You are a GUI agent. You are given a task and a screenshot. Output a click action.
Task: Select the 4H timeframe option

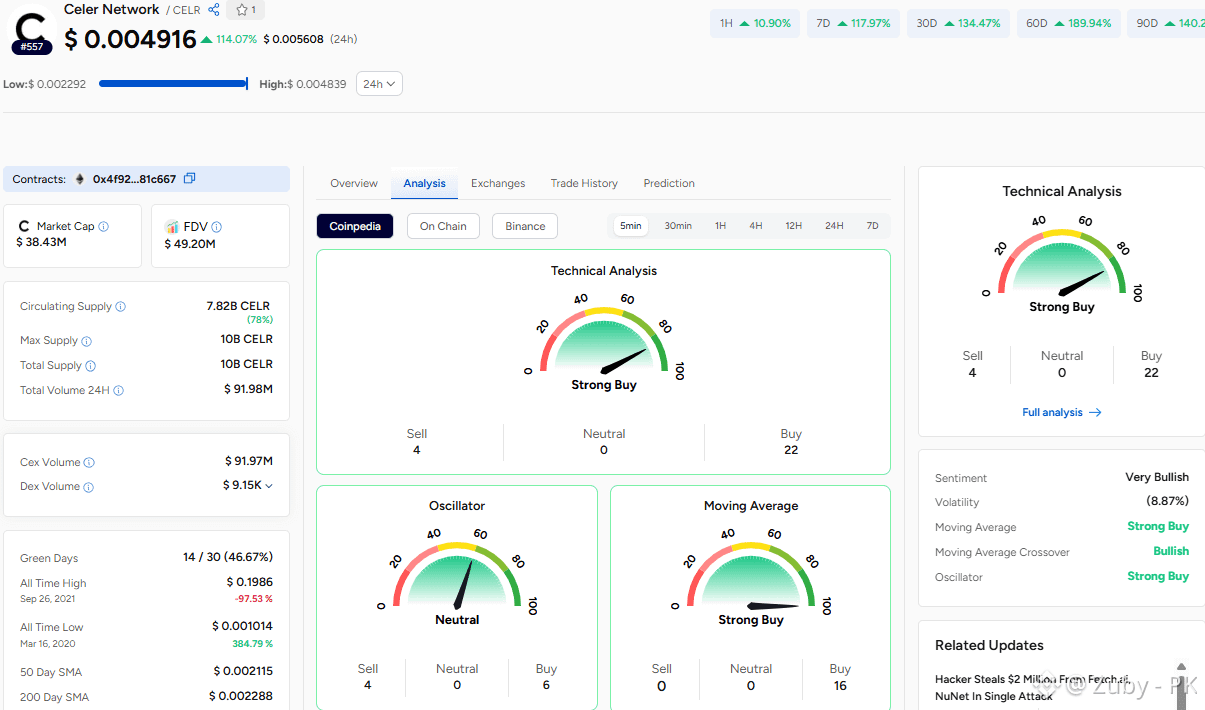pyautogui.click(x=756, y=226)
